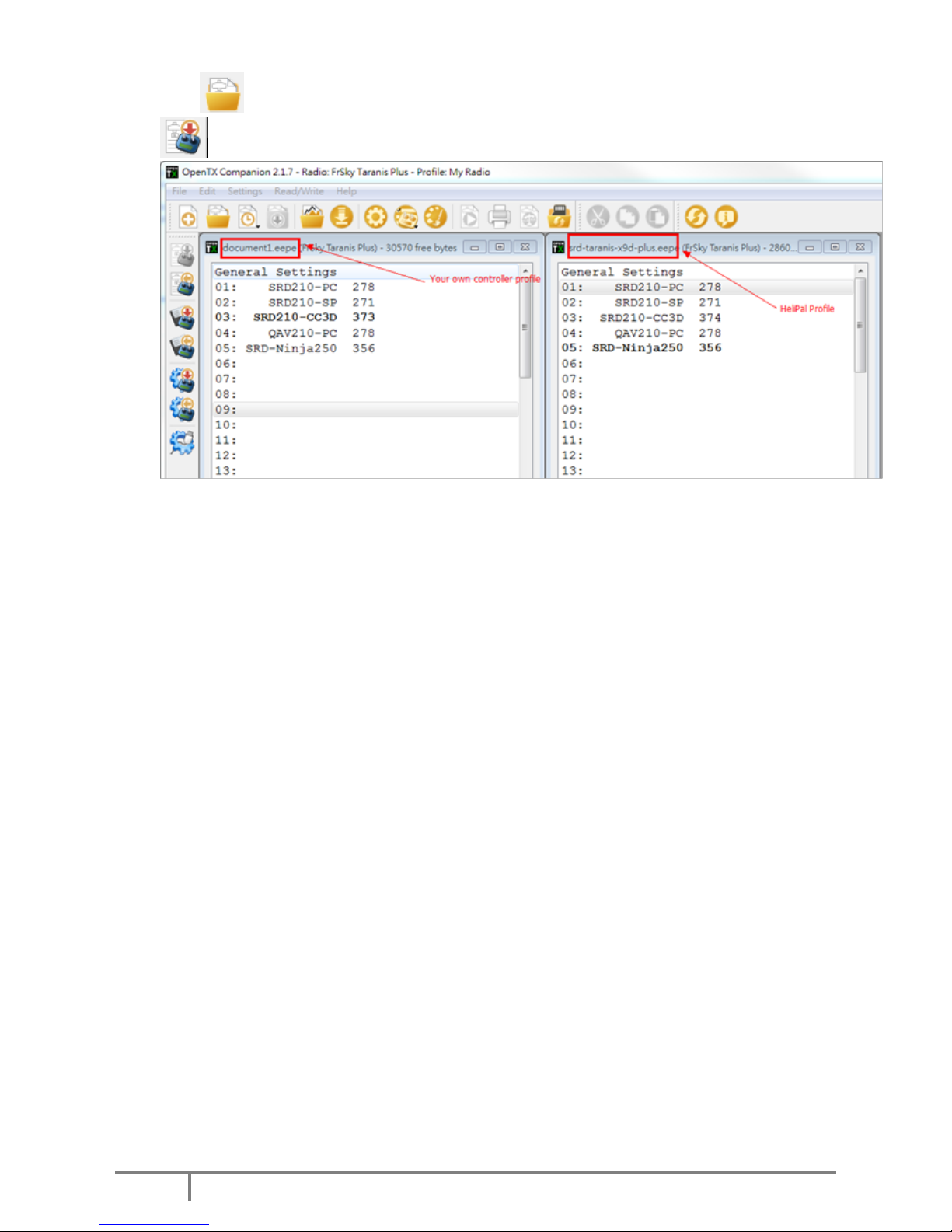Click the New document toolbar icon
This screenshot has width=952, height=1232.
tap(188, 217)
